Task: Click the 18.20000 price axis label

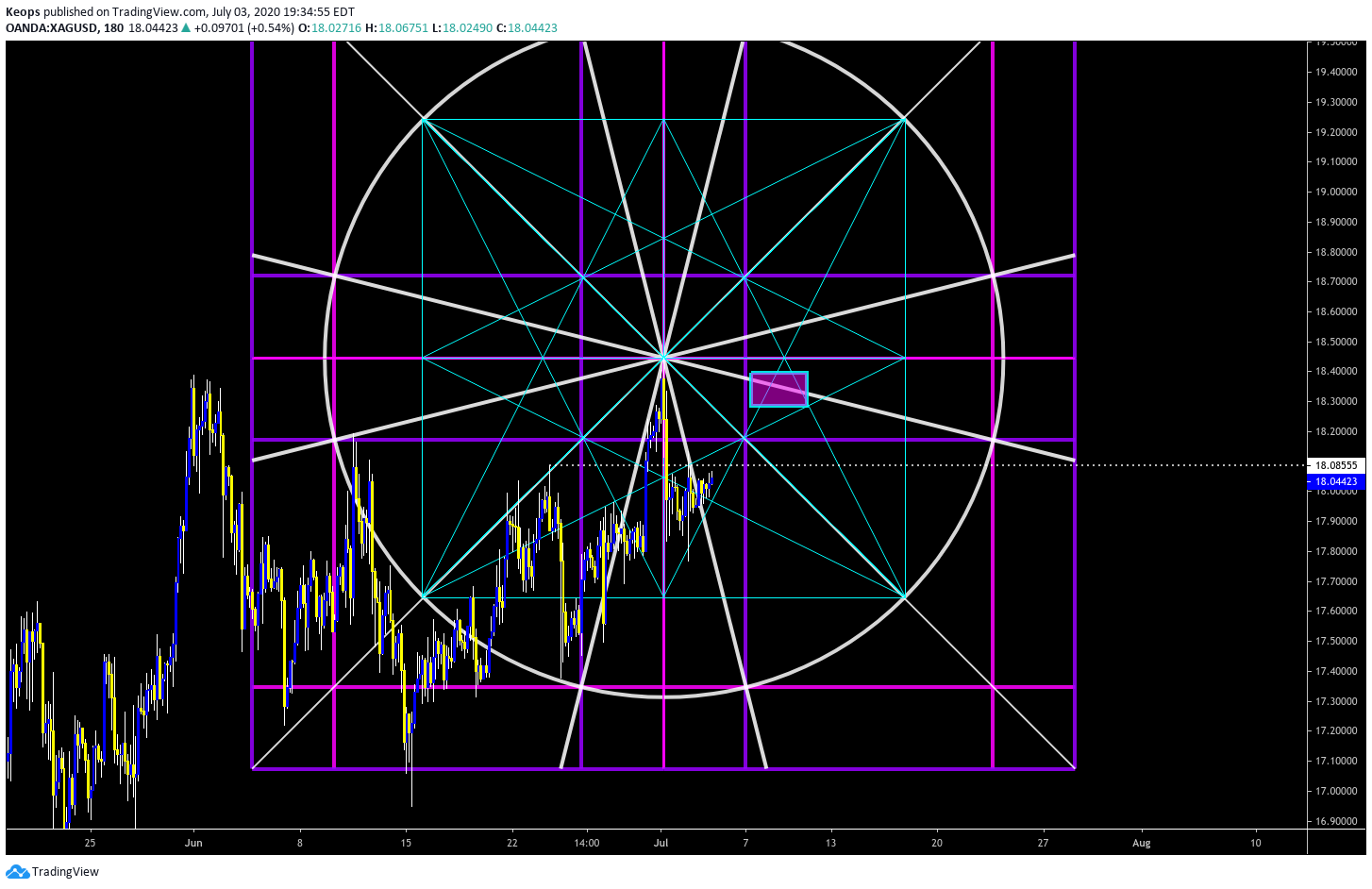Action: 1337,431
